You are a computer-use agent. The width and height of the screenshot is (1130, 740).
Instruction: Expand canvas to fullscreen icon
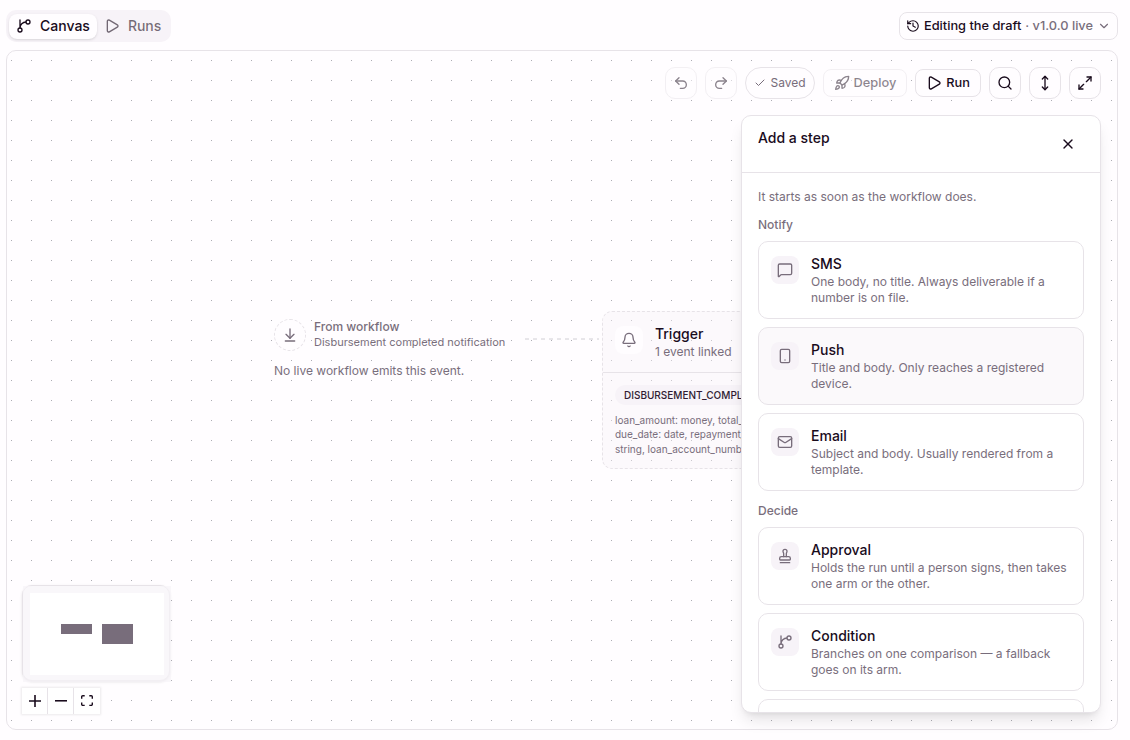tap(1085, 83)
